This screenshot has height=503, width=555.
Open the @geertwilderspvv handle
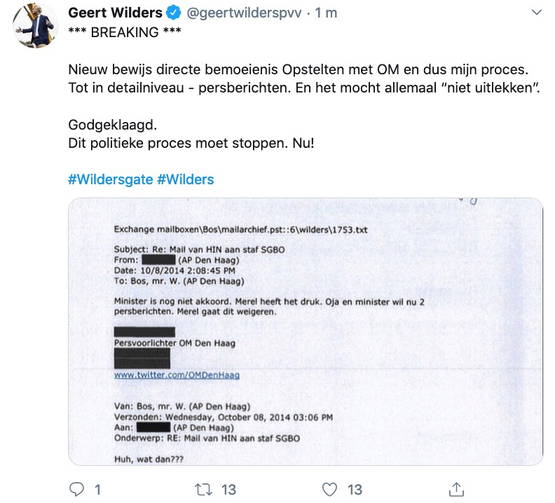click(244, 13)
